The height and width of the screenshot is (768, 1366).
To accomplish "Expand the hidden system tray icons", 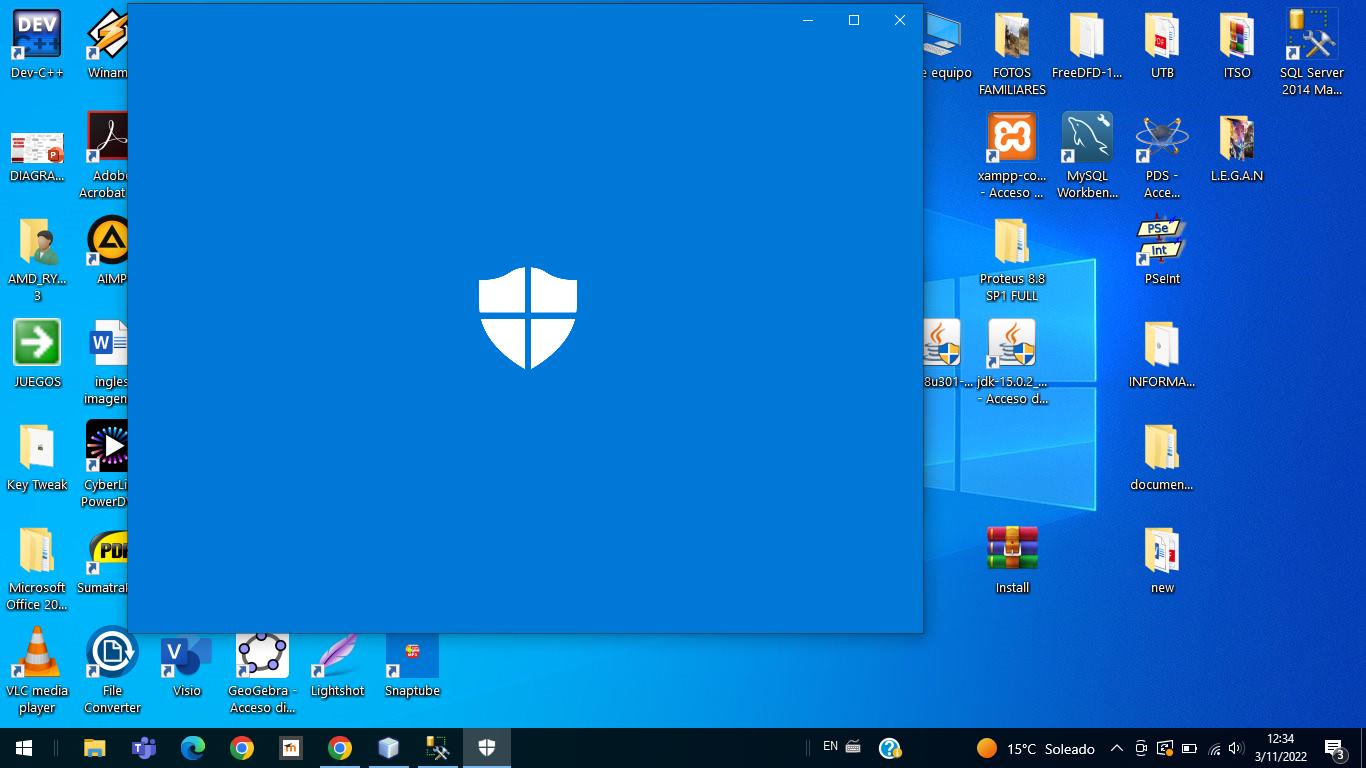I will pos(1117,748).
